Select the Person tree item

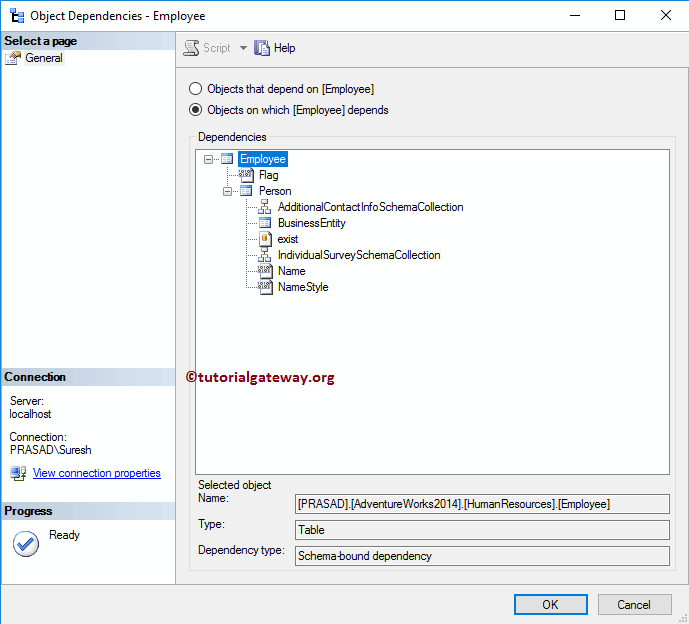[x=275, y=191]
